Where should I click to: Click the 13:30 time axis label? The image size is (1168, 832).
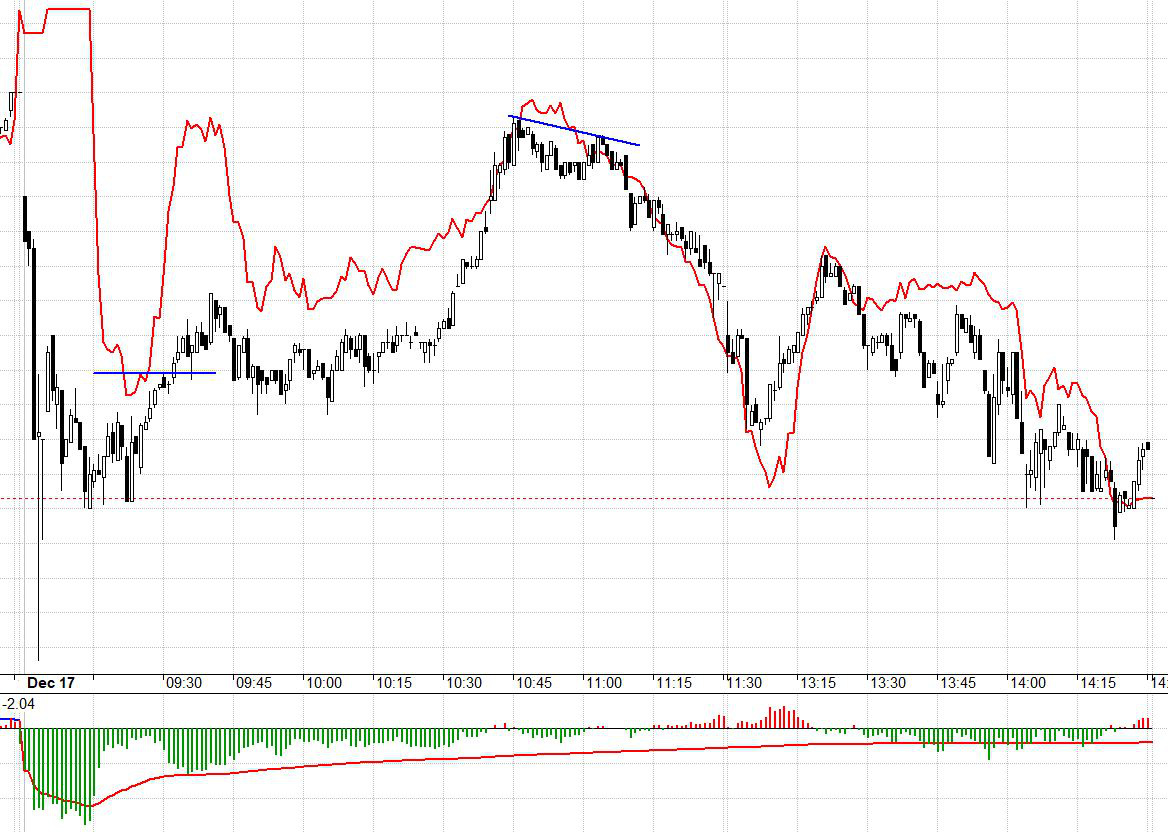887,683
